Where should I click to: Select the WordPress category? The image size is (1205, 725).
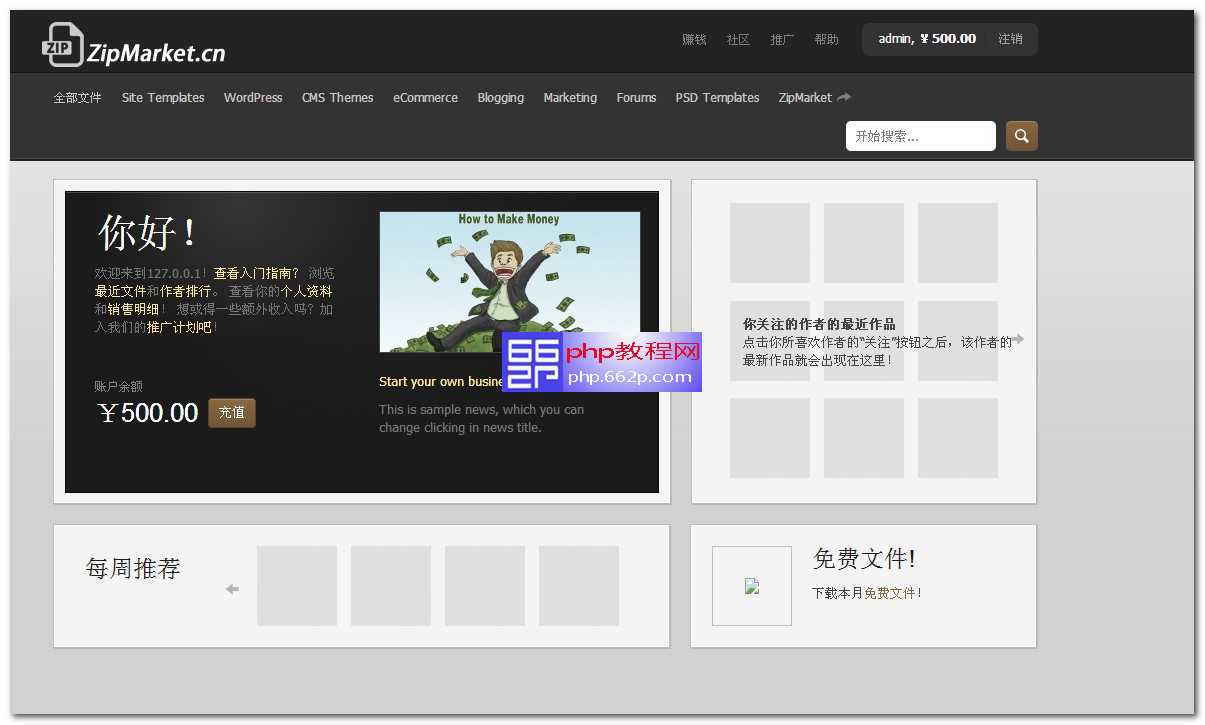tap(253, 98)
